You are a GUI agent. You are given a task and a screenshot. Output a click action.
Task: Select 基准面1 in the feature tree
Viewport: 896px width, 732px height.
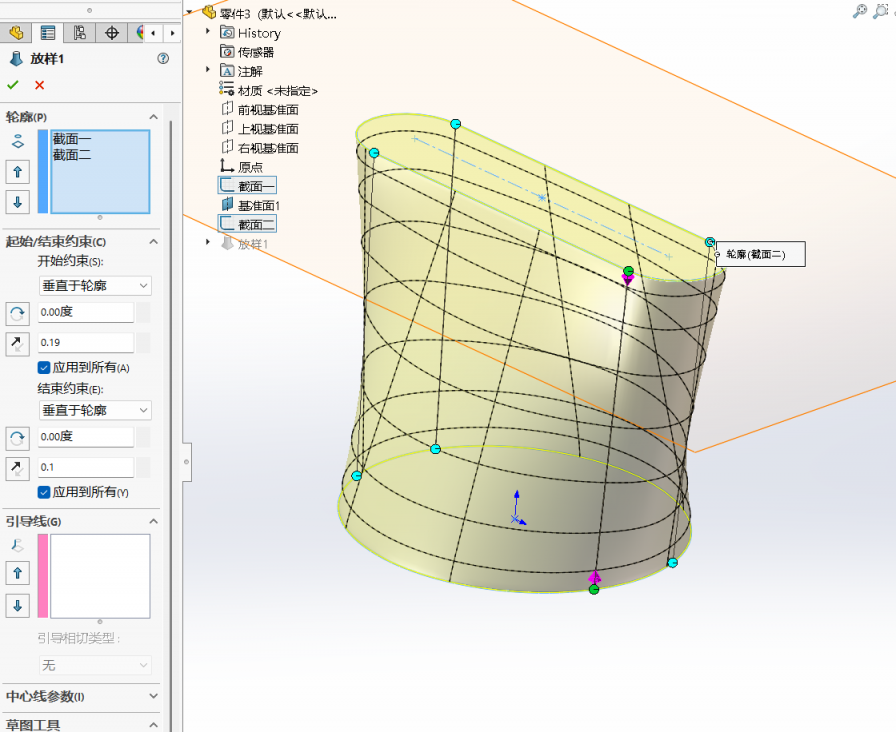[258, 205]
